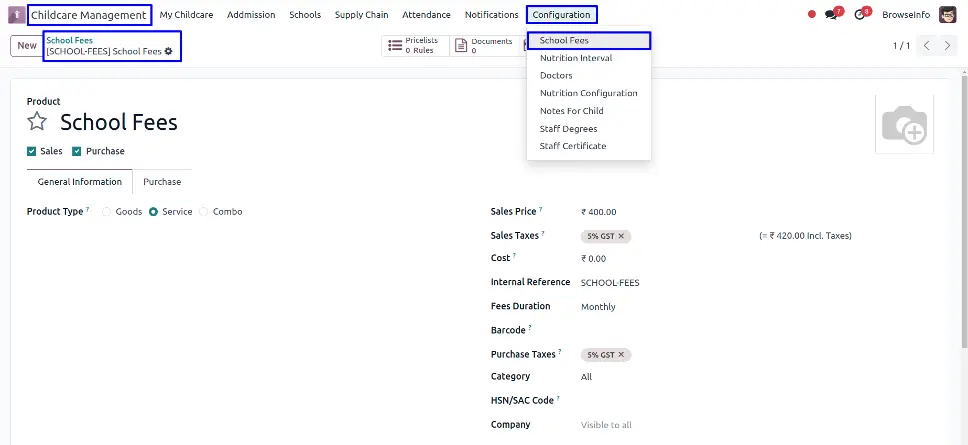Screen dimensions: 968x445
Task: Go to the next record arrow
Action: (949, 46)
